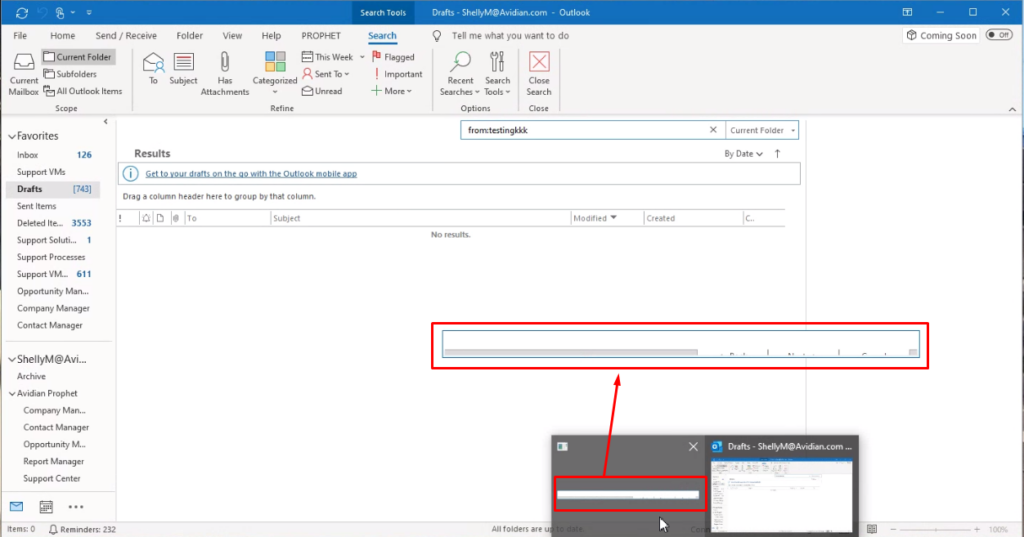
Task: Clear the search with the X button
Action: pyautogui.click(x=713, y=130)
